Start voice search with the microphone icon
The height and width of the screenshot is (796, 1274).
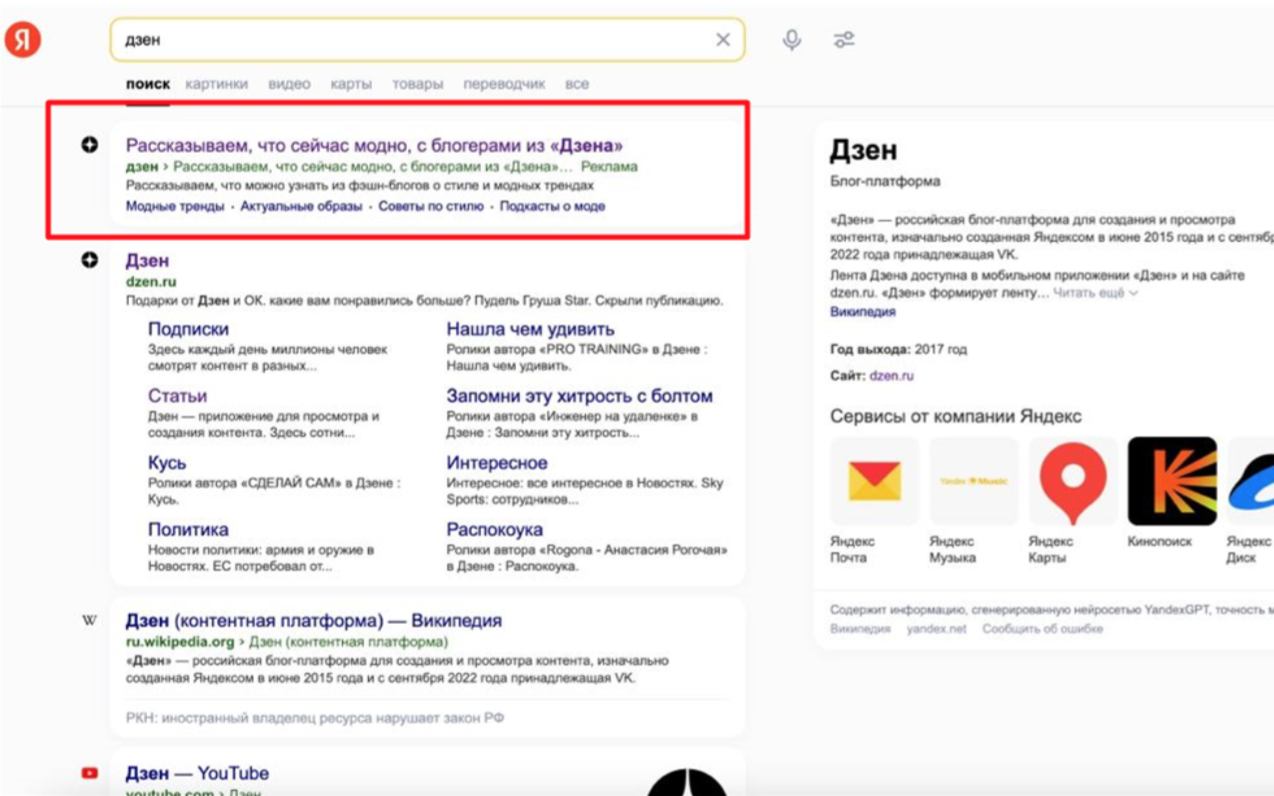tap(792, 40)
